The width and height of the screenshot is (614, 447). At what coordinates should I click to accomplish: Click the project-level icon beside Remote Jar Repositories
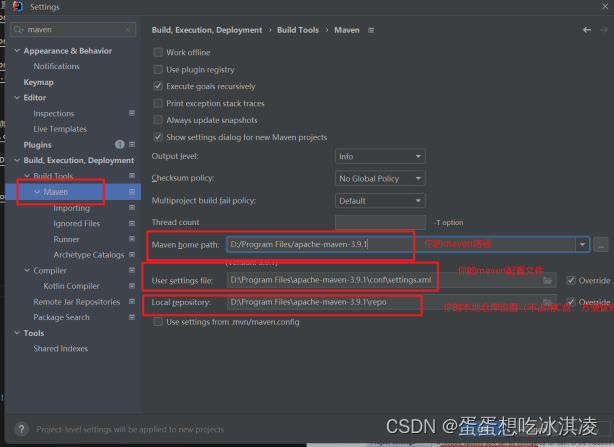pos(132,301)
